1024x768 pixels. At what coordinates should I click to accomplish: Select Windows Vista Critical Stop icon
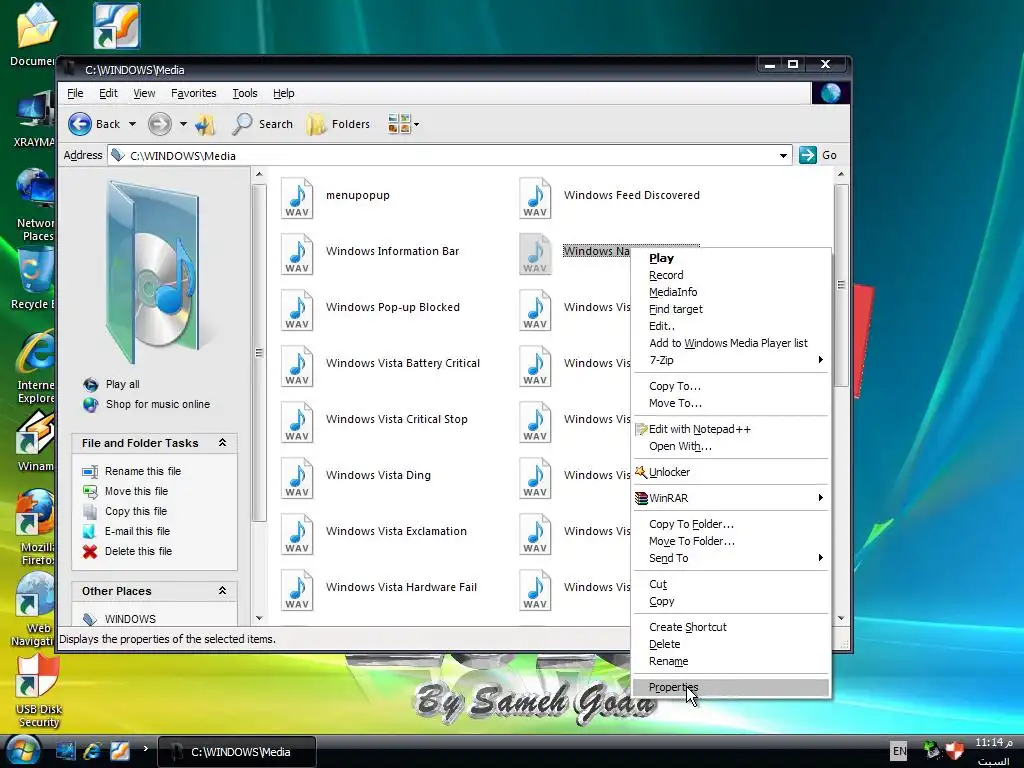[x=297, y=422]
